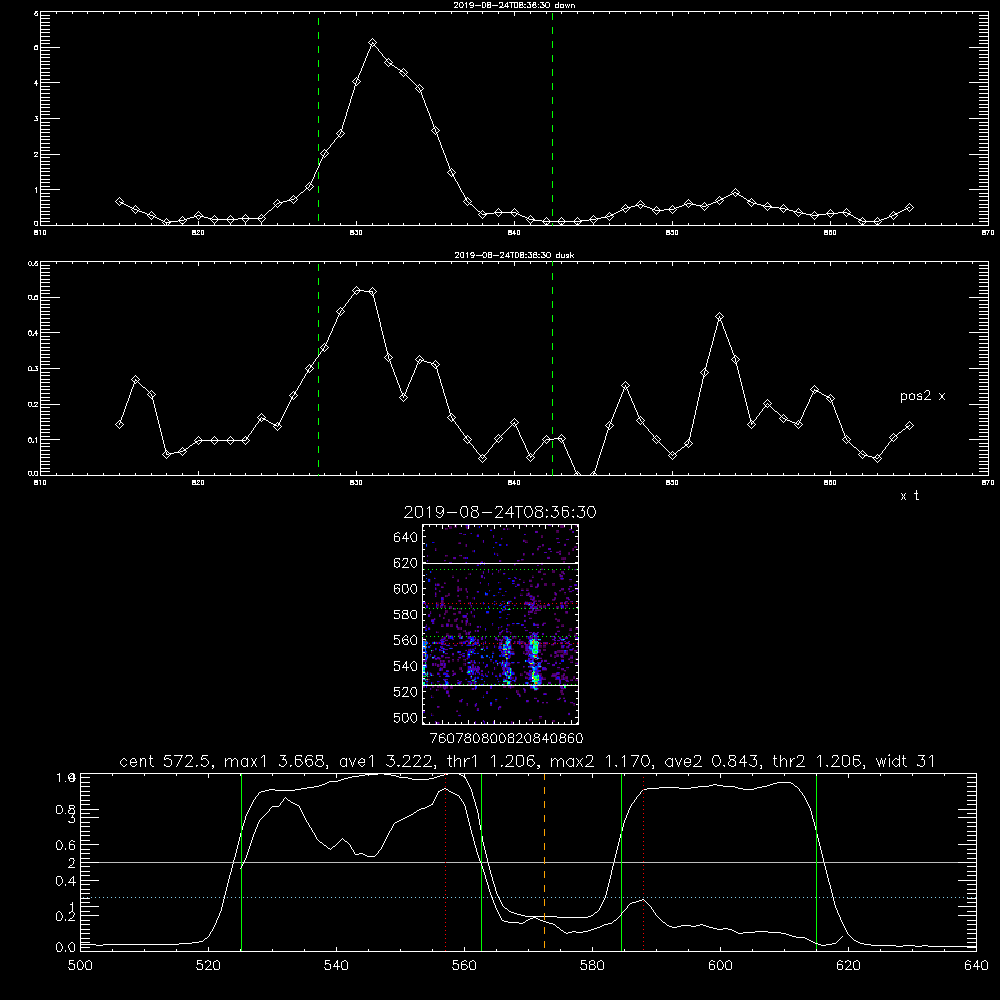Image resolution: width=1000 pixels, height=1000 pixels.
Task: Click the timestamp title above the spectrogram image
Action: pyautogui.click(x=500, y=512)
